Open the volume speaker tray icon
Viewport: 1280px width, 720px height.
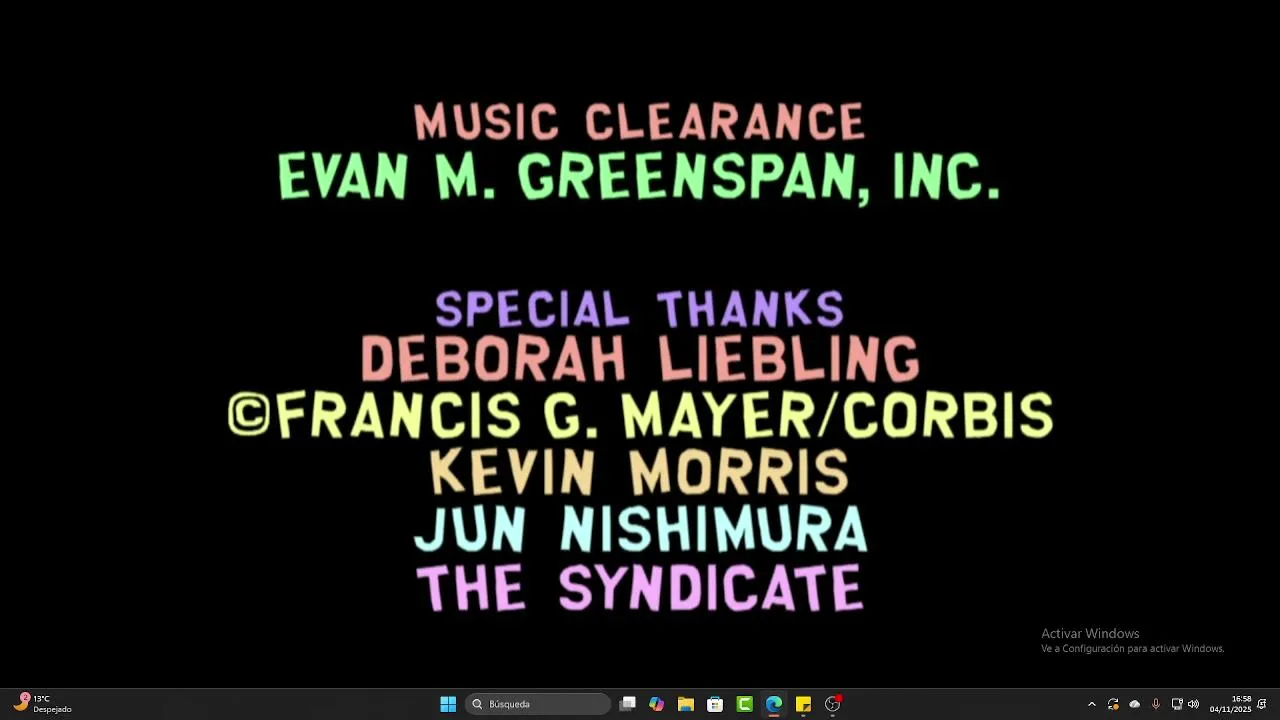pos(1193,704)
